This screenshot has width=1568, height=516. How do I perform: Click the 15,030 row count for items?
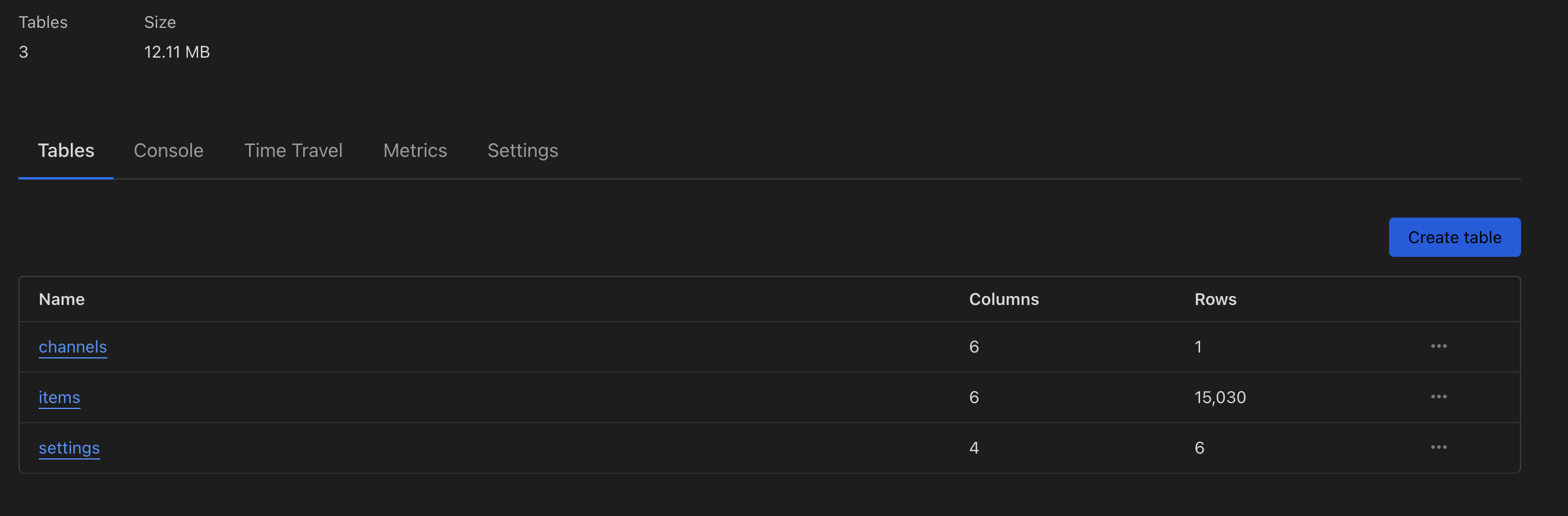(x=1220, y=397)
